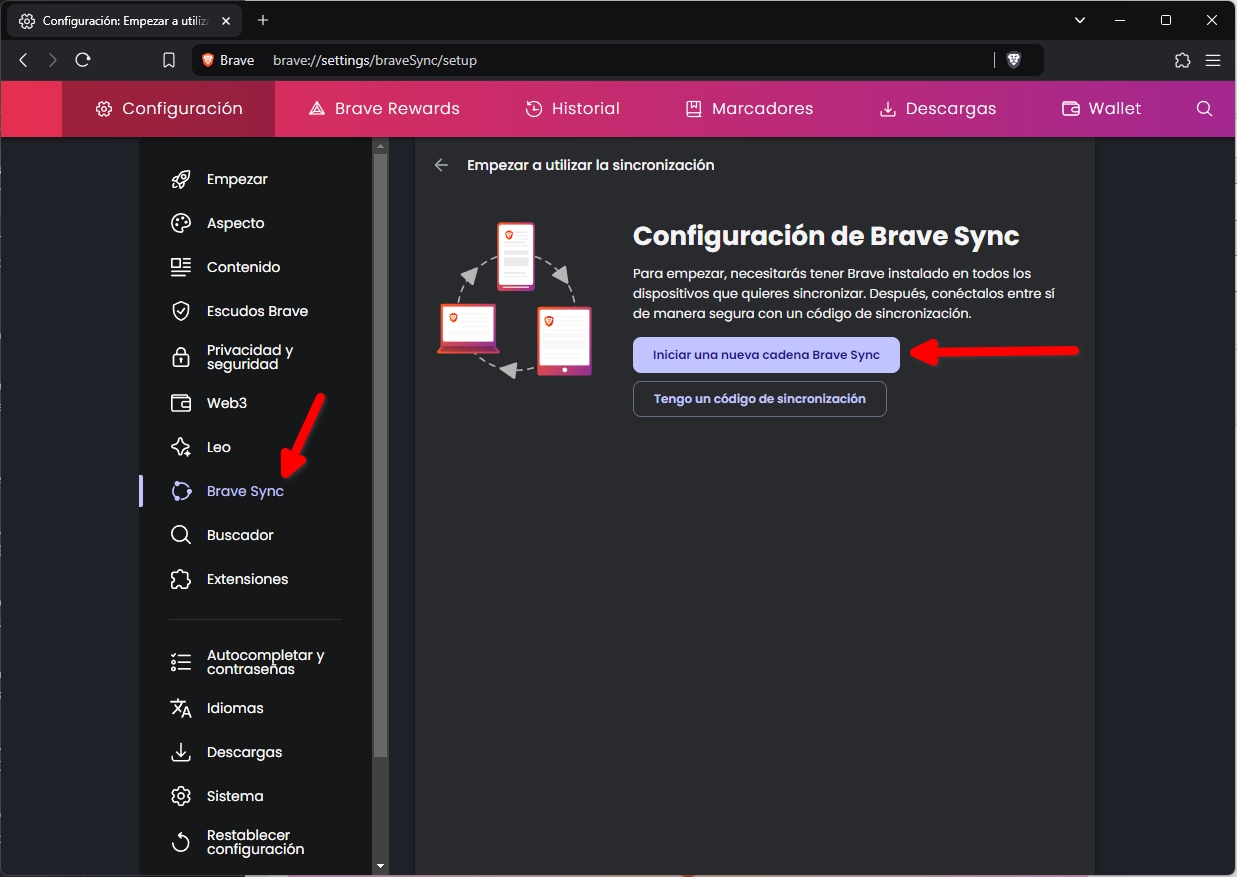Open Autocompletar y contraseñas label
This screenshot has height=877, width=1237.
click(x=266, y=662)
